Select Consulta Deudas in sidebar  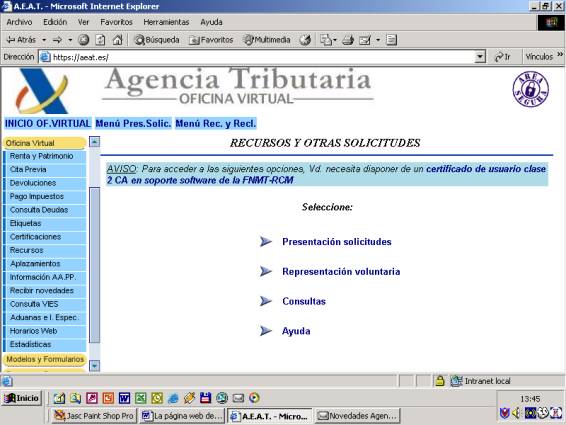pos(39,210)
